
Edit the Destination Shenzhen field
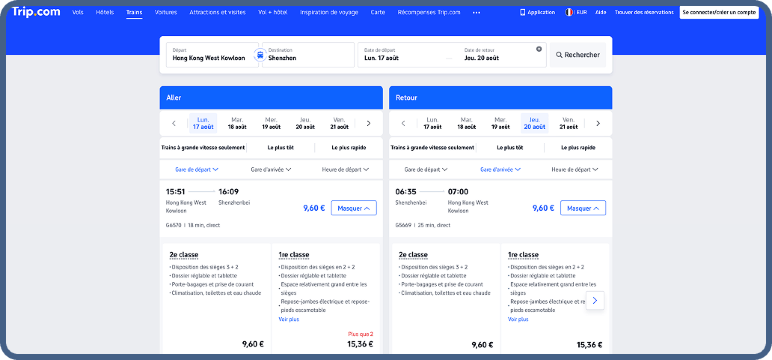308,55
